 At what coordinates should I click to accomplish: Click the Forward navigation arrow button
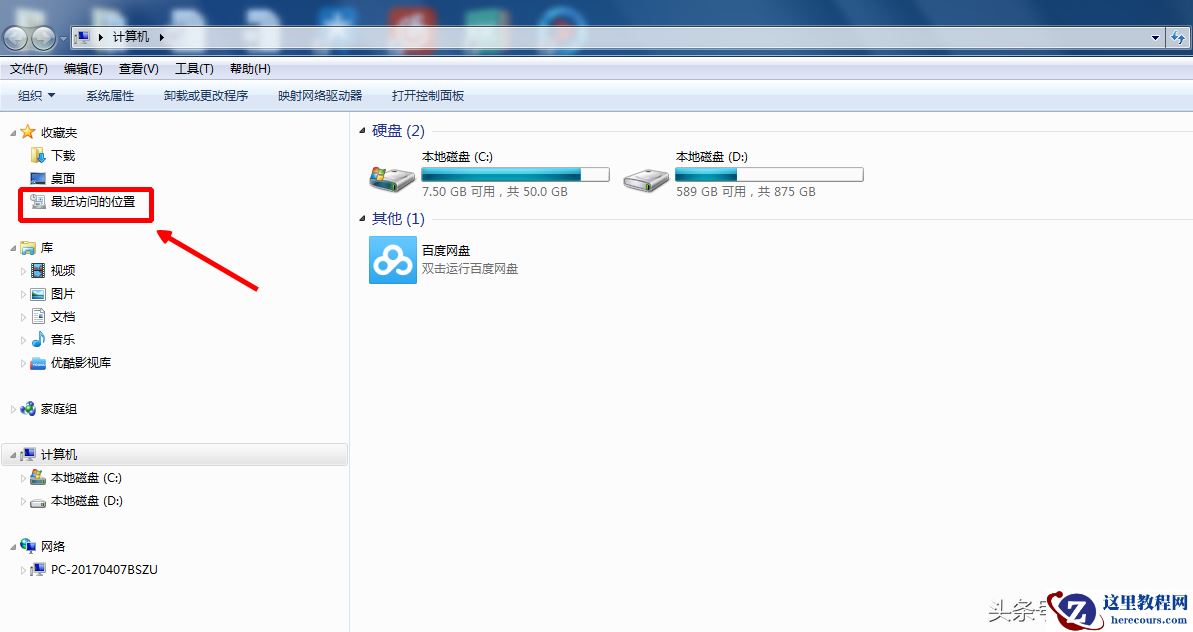[43, 37]
